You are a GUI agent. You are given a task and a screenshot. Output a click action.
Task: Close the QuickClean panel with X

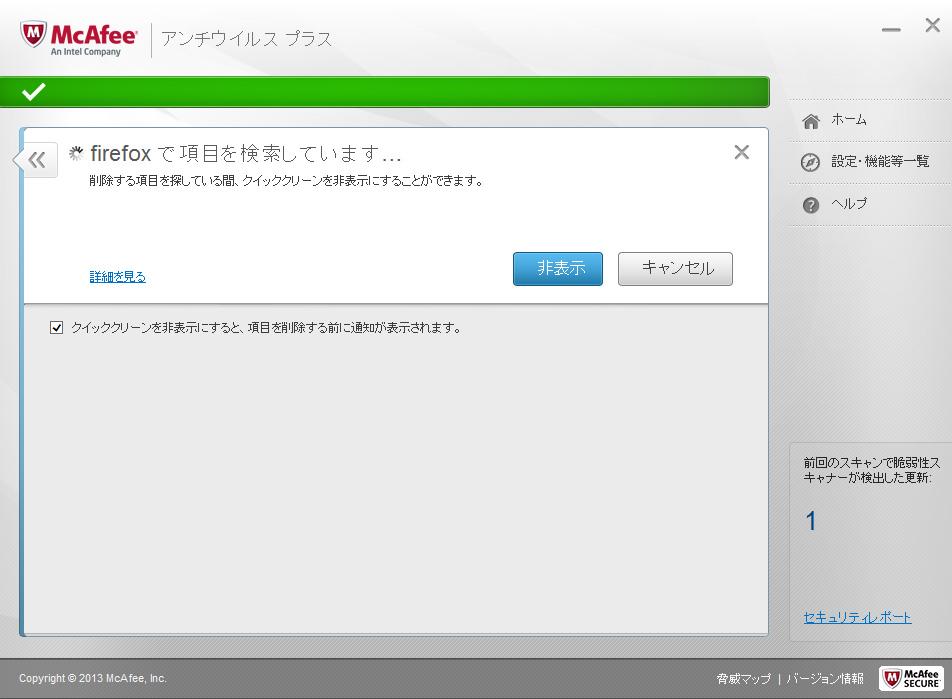point(741,152)
